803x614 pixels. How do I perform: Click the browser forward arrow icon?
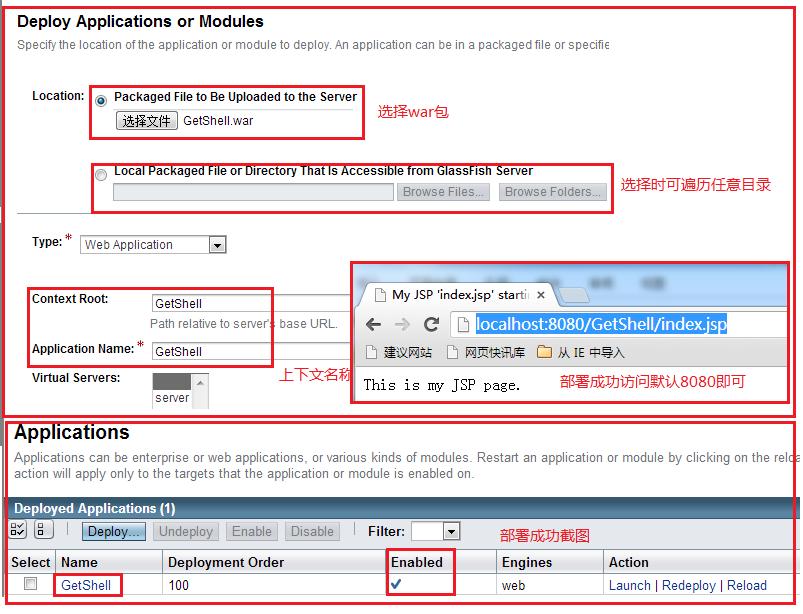403,324
